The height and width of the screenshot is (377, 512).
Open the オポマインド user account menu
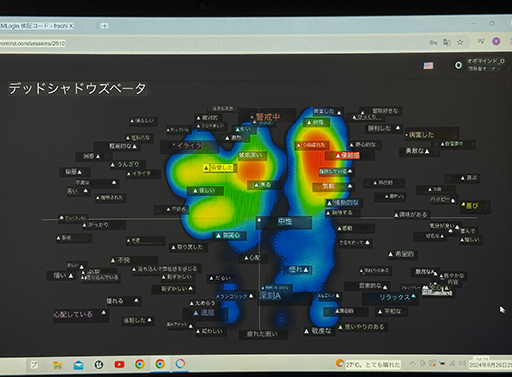tap(481, 65)
